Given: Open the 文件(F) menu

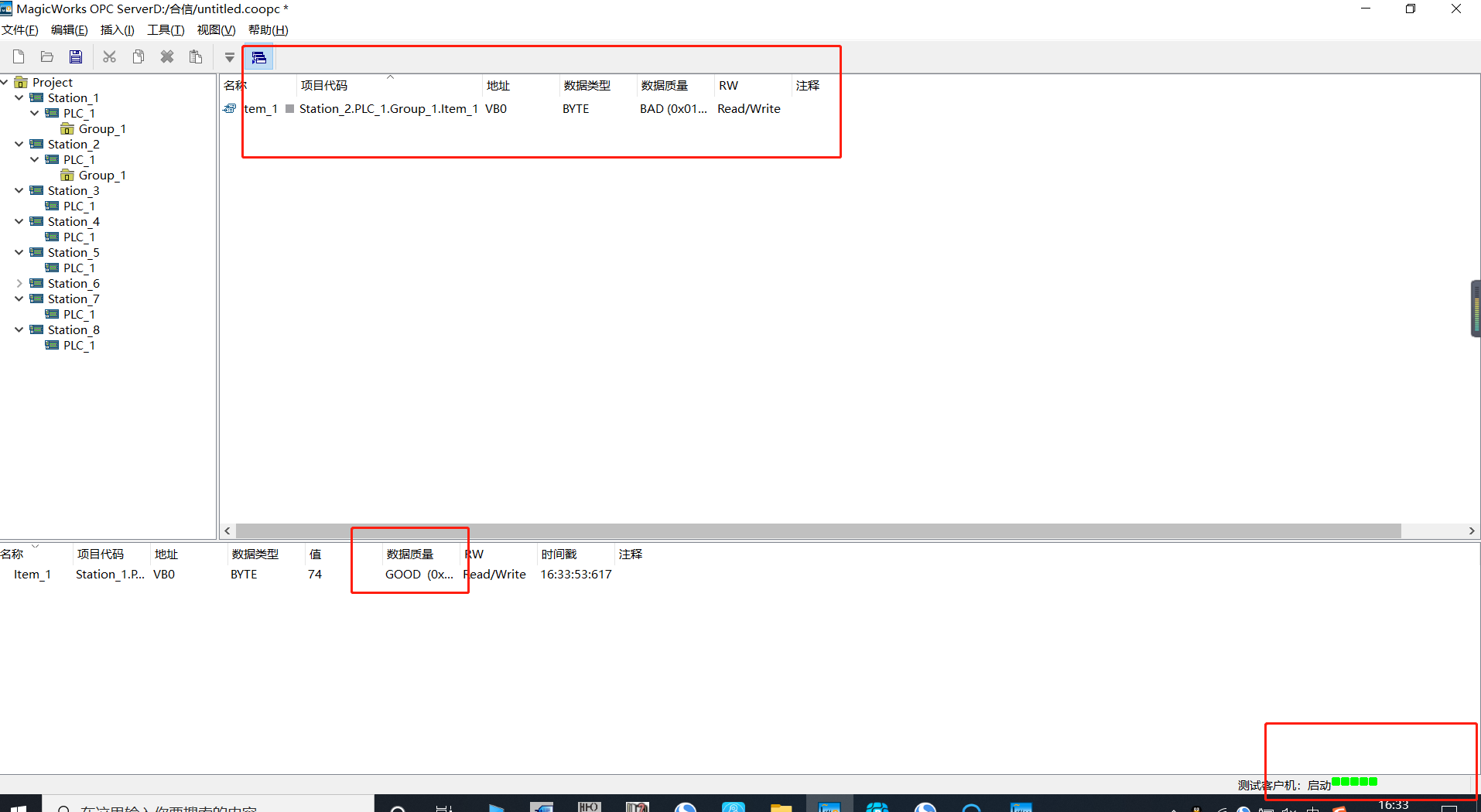Looking at the screenshot, I should point(20,30).
